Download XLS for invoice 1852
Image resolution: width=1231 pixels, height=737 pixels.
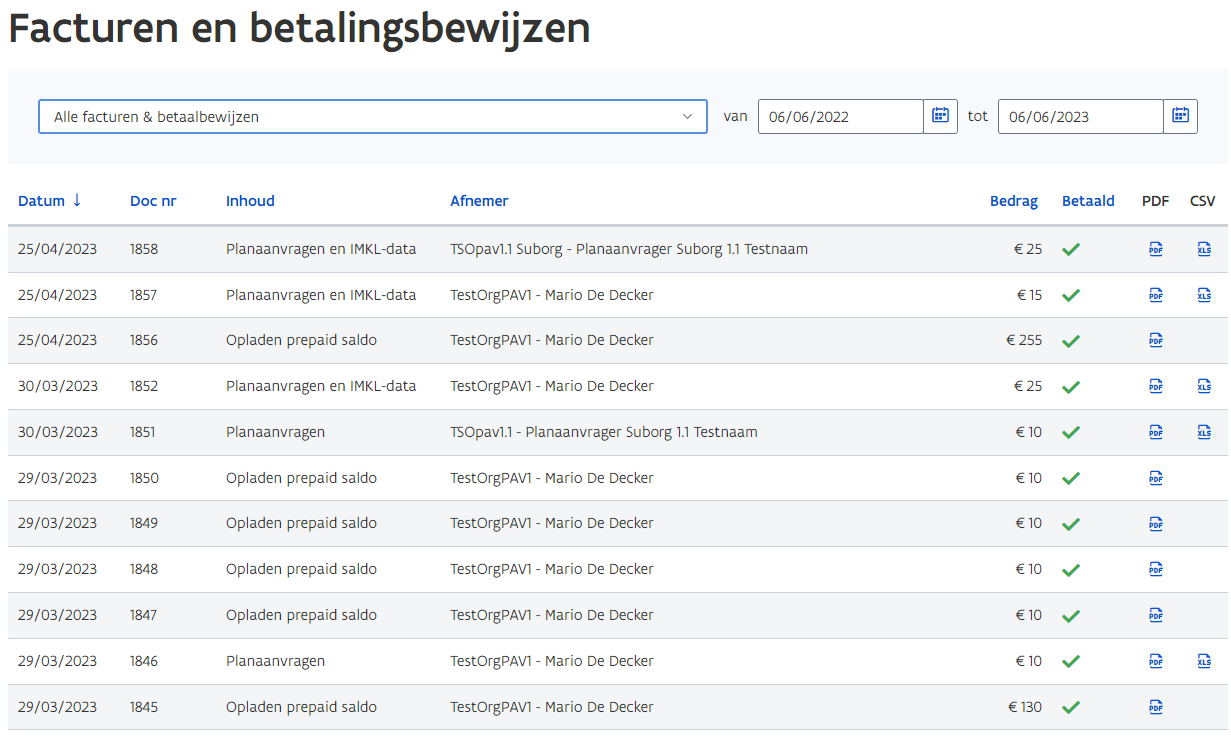click(x=1204, y=385)
